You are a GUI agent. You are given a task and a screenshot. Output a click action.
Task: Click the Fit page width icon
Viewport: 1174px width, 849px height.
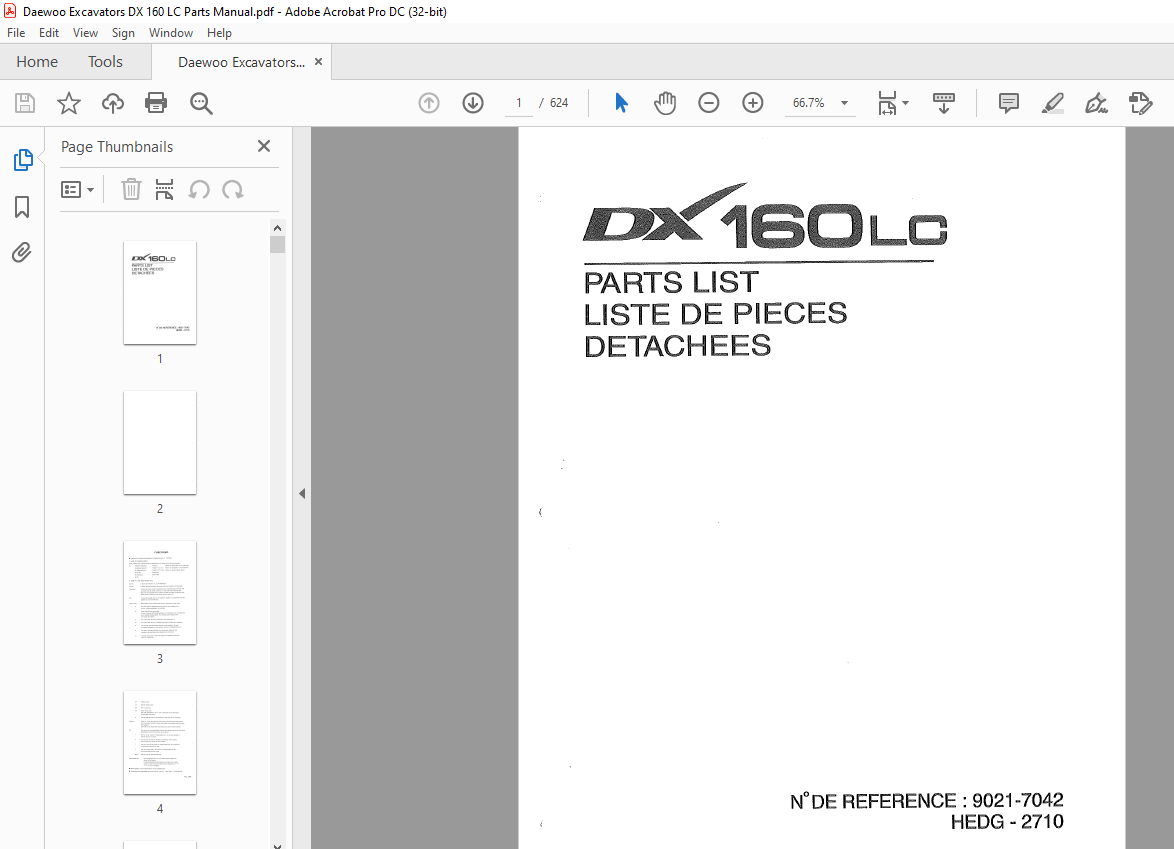point(886,103)
